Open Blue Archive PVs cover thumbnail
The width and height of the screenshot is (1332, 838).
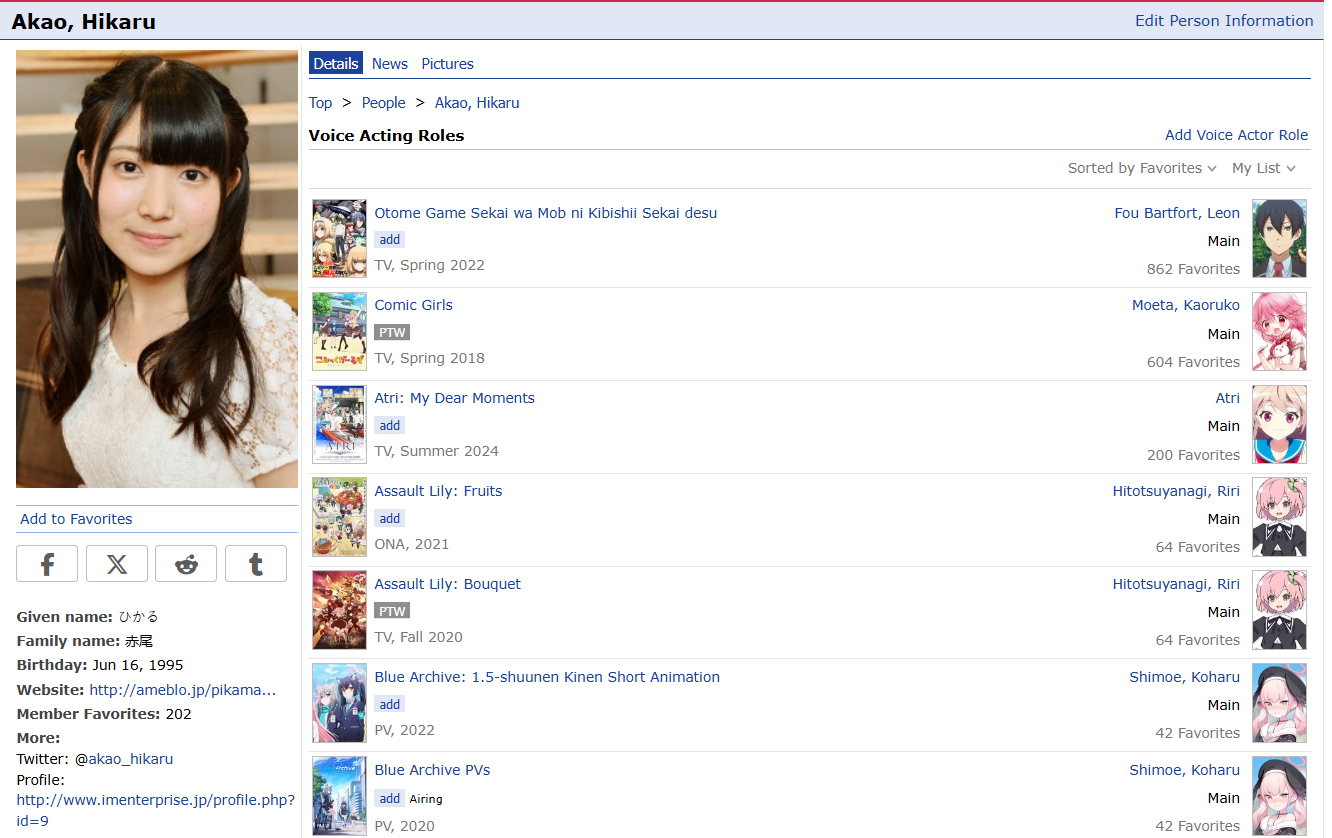[340, 797]
